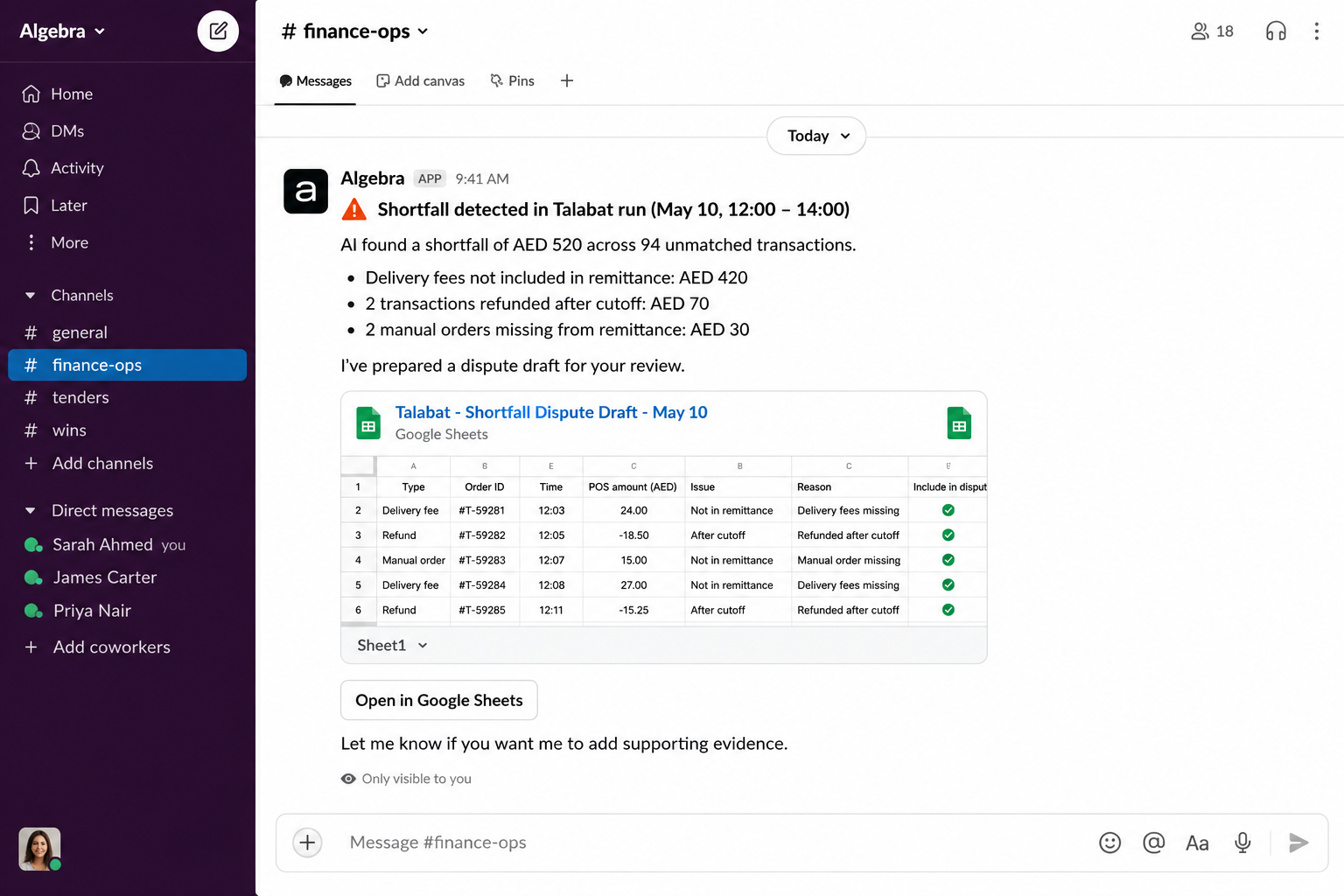This screenshot has width=1344, height=896.
Task: Toggle include checkmark for order #T-59283
Action: point(948,560)
